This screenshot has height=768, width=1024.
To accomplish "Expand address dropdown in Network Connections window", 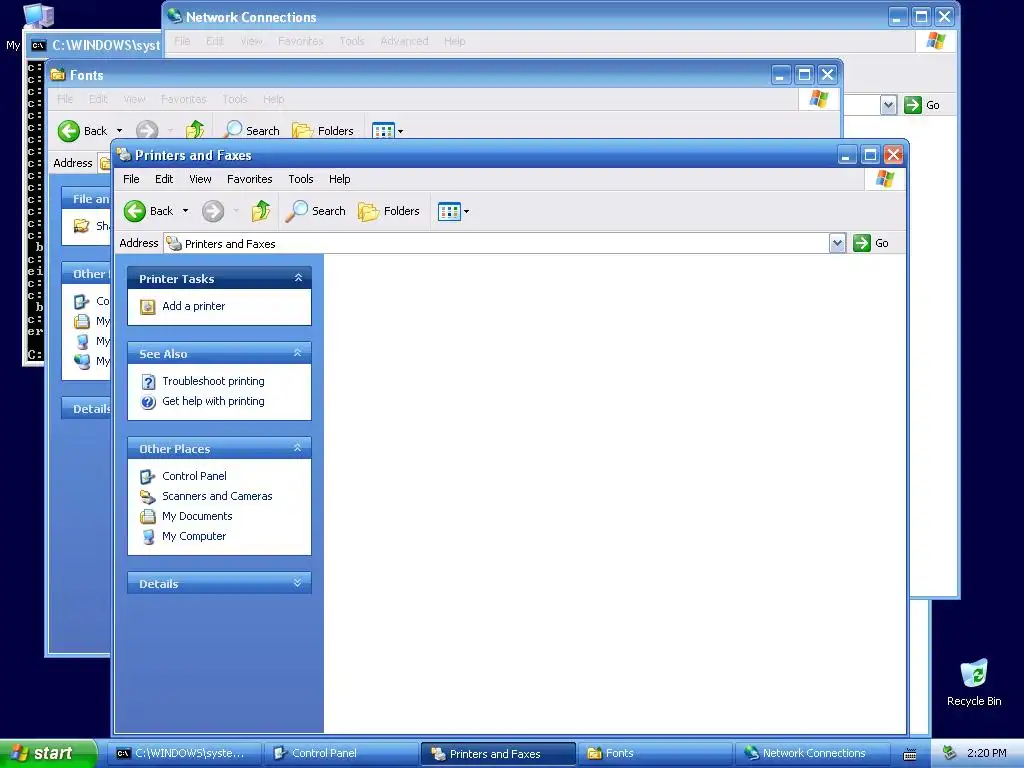I will point(888,105).
